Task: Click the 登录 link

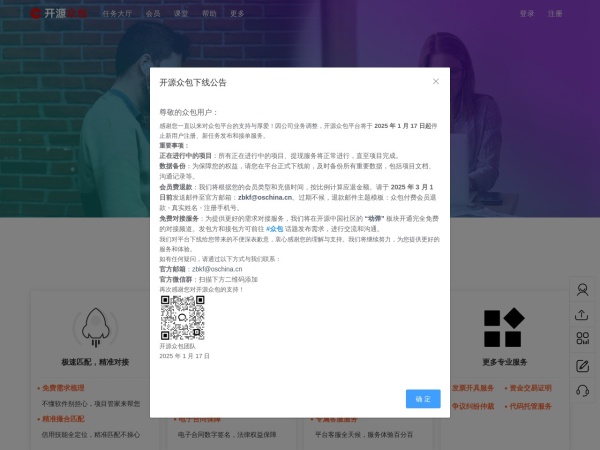Action: 527,14
